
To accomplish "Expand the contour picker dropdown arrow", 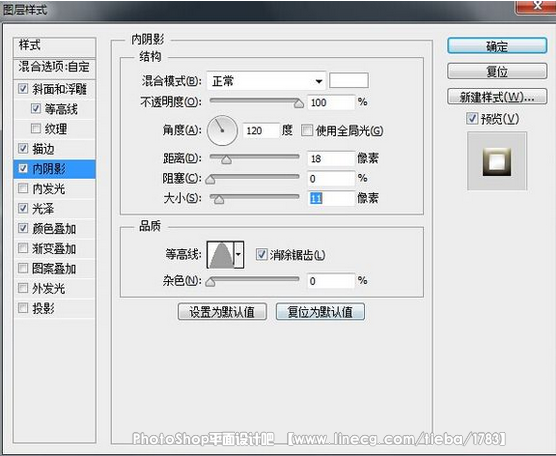I will [239, 255].
